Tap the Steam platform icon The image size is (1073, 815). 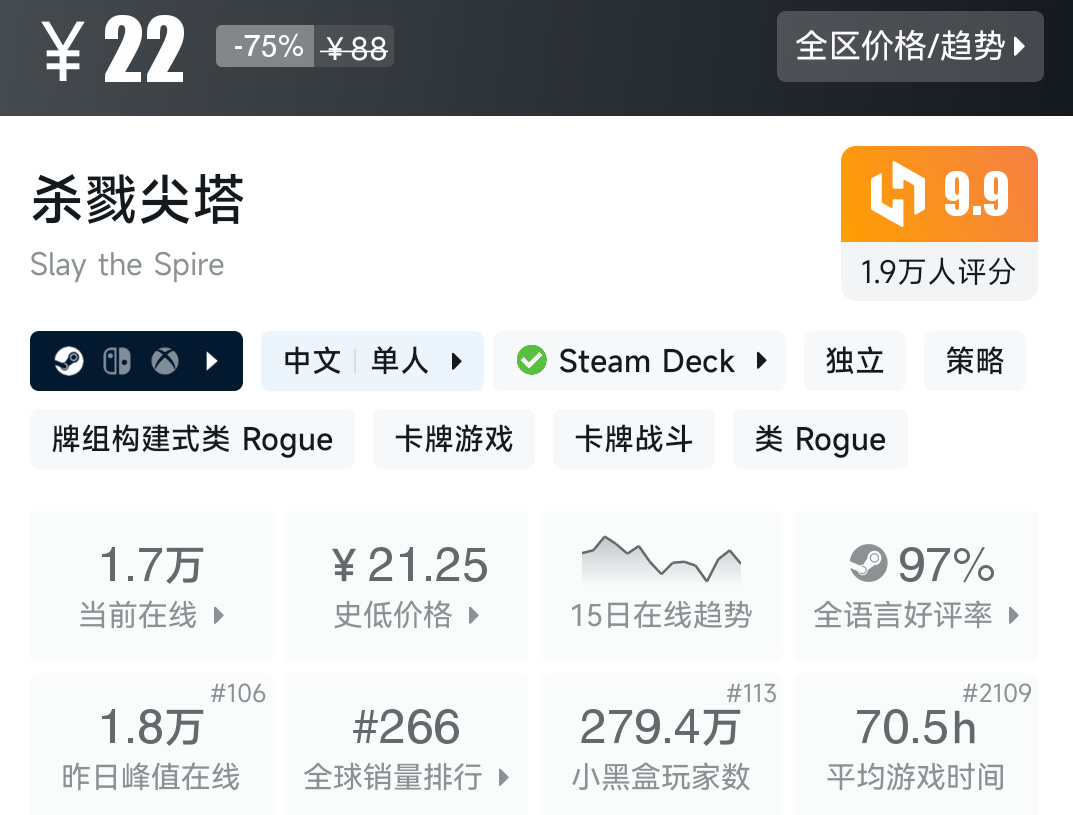pyautogui.click(x=68, y=361)
